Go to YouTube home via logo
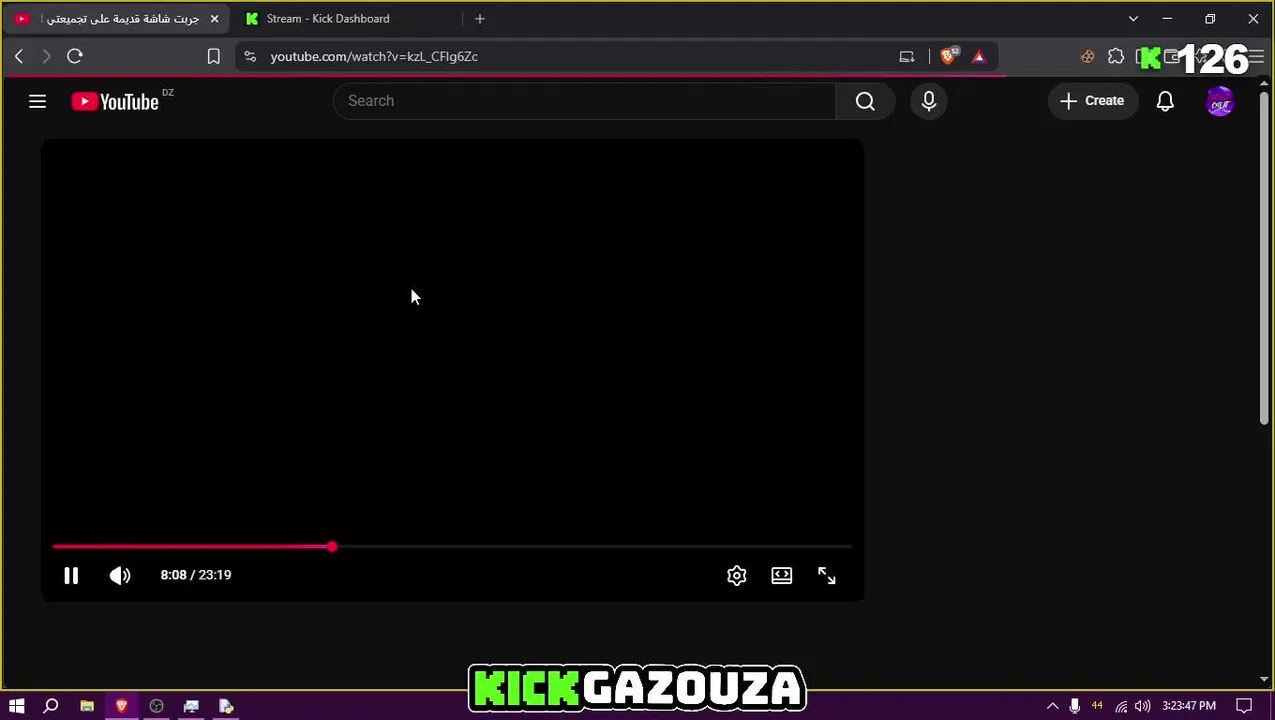Viewport: 1275px width, 720px height. pyautogui.click(x=115, y=101)
